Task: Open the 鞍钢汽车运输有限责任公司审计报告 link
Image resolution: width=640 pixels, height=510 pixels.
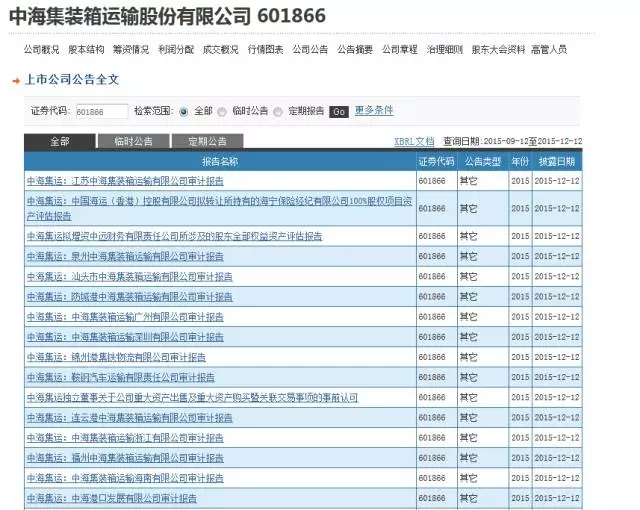Action: point(120,377)
